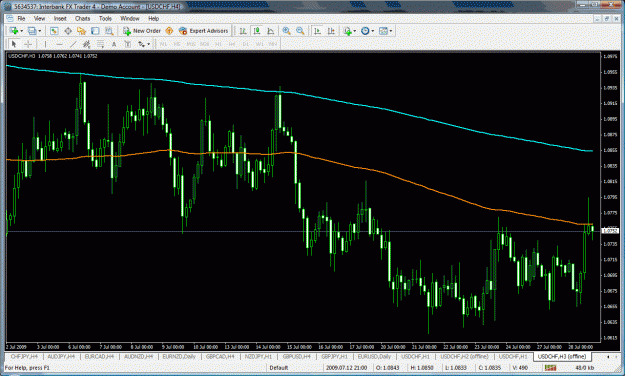
Task: Open MetaEditor yellow diamond icon
Action: point(169,31)
